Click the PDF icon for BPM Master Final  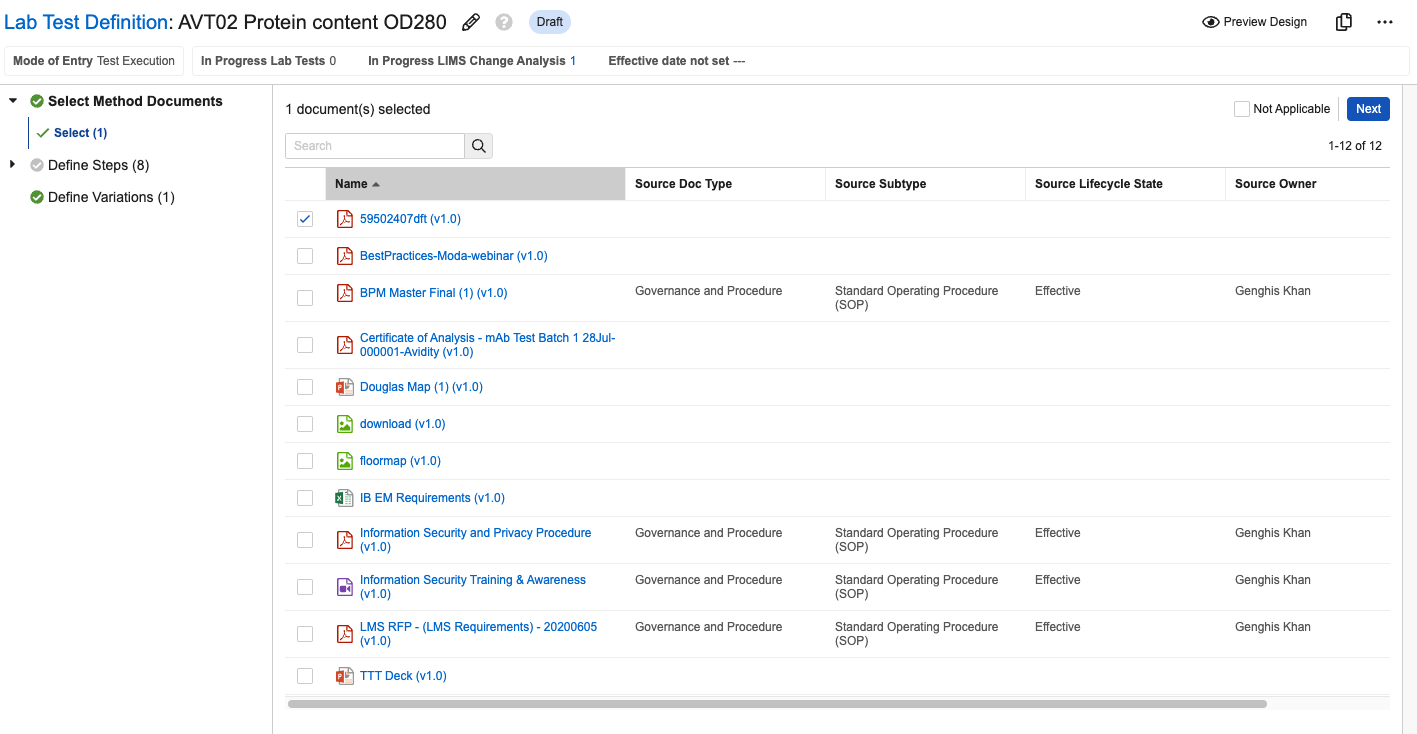pyautogui.click(x=345, y=293)
